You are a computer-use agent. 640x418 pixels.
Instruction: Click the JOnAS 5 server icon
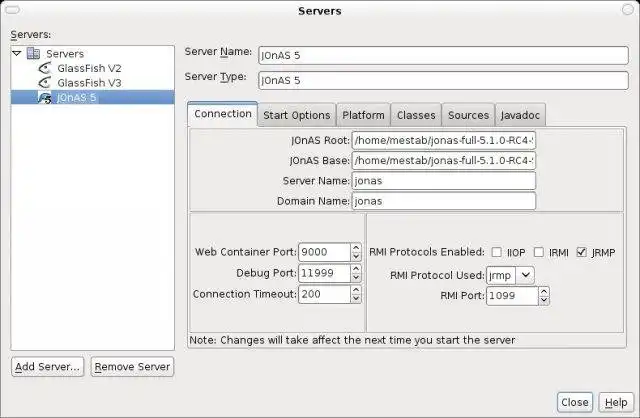coord(44,98)
